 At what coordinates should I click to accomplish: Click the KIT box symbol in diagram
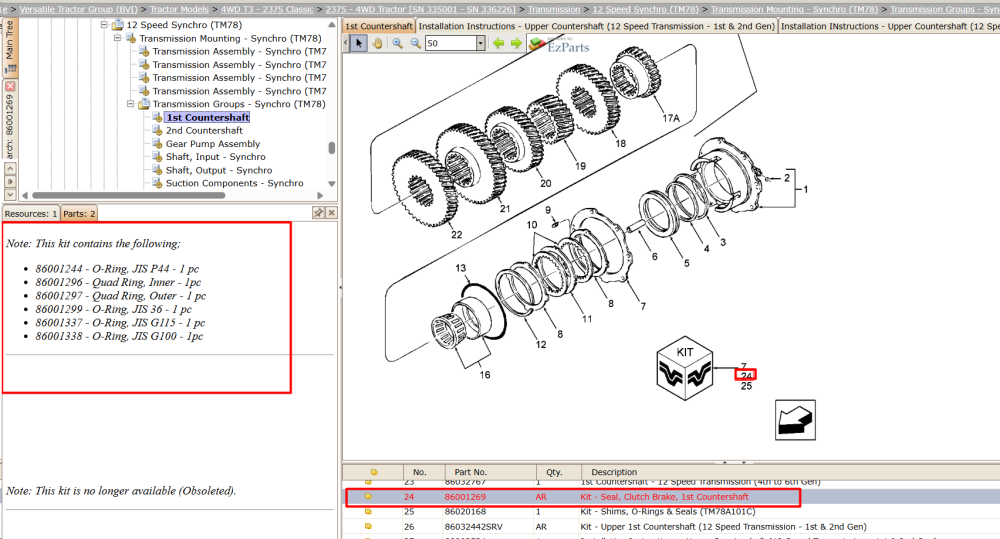[x=685, y=368]
